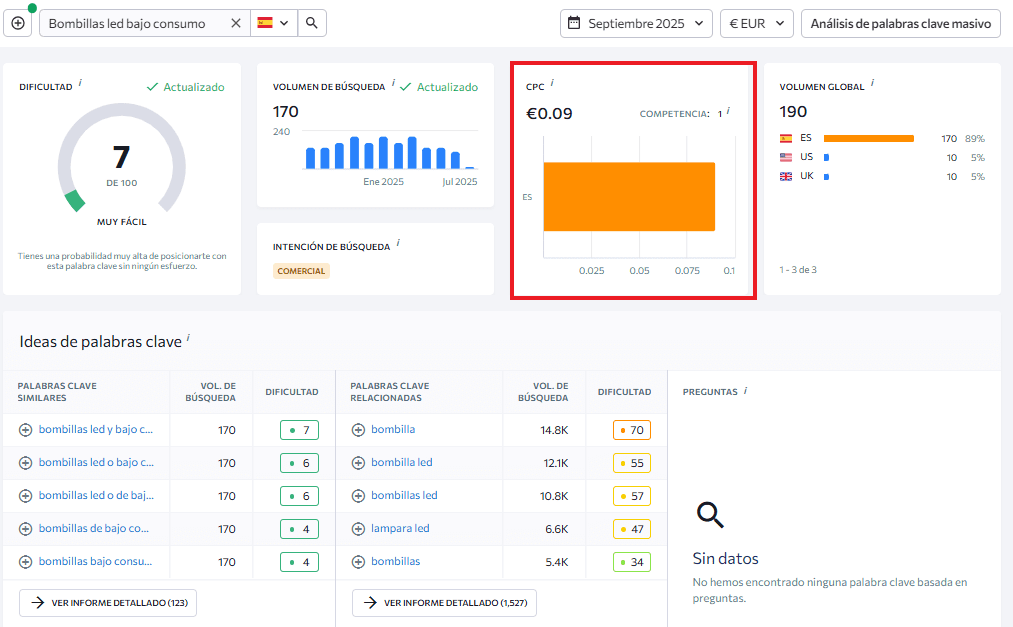This screenshot has height=627, width=1013.
Task: Click the '1 - 3 de 3' pagination text
Action: (798, 270)
